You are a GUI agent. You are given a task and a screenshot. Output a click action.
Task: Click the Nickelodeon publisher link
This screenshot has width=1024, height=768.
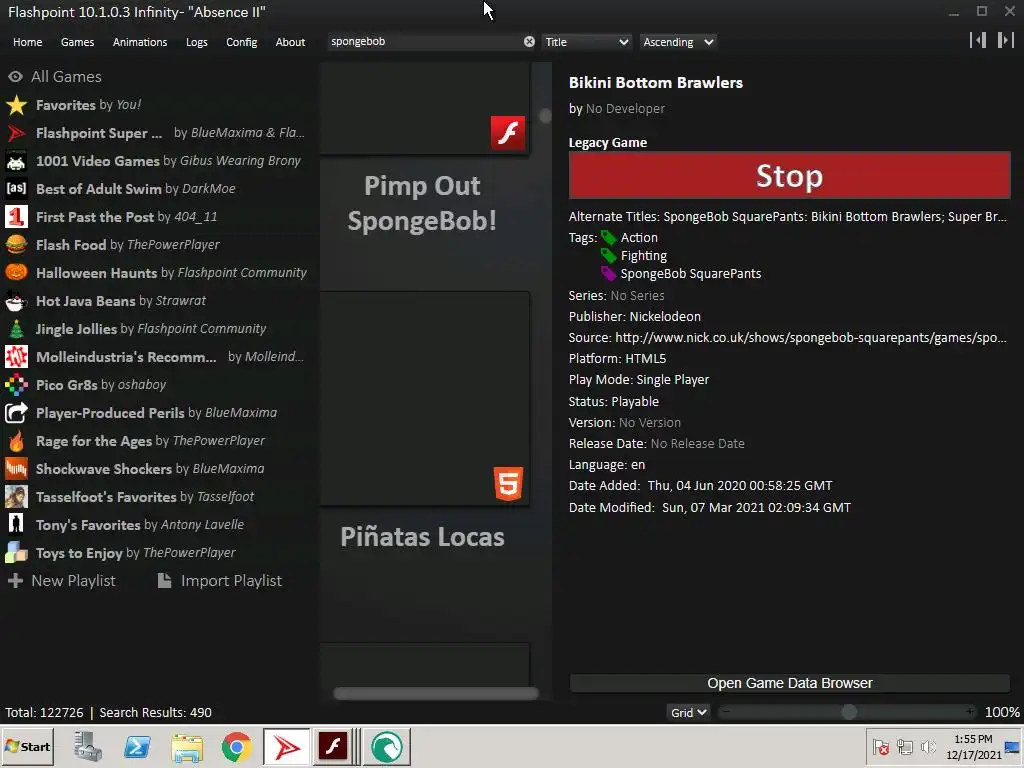tap(665, 317)
